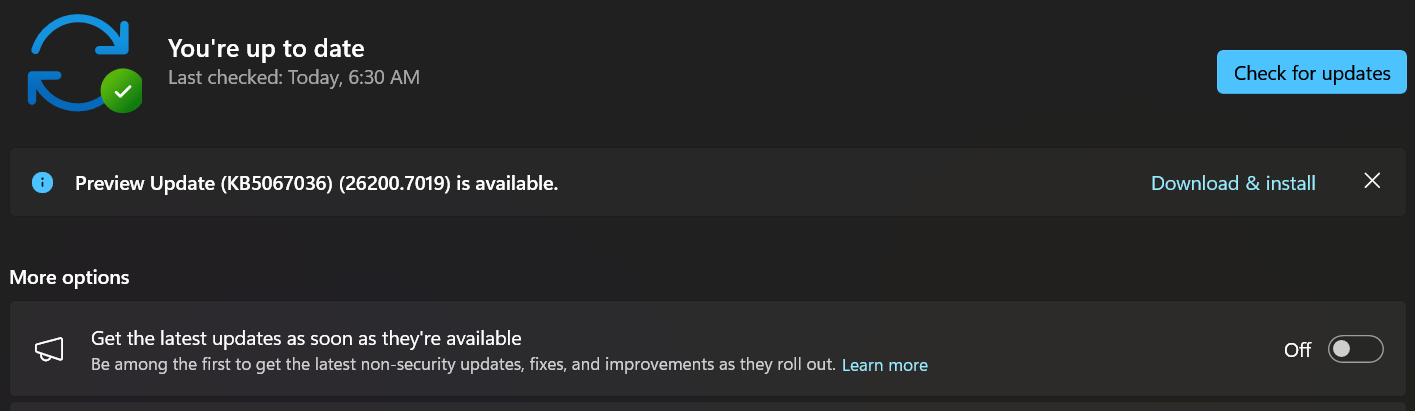
Task: Click the green checkmark badge on the update icon
Action: 122,91
